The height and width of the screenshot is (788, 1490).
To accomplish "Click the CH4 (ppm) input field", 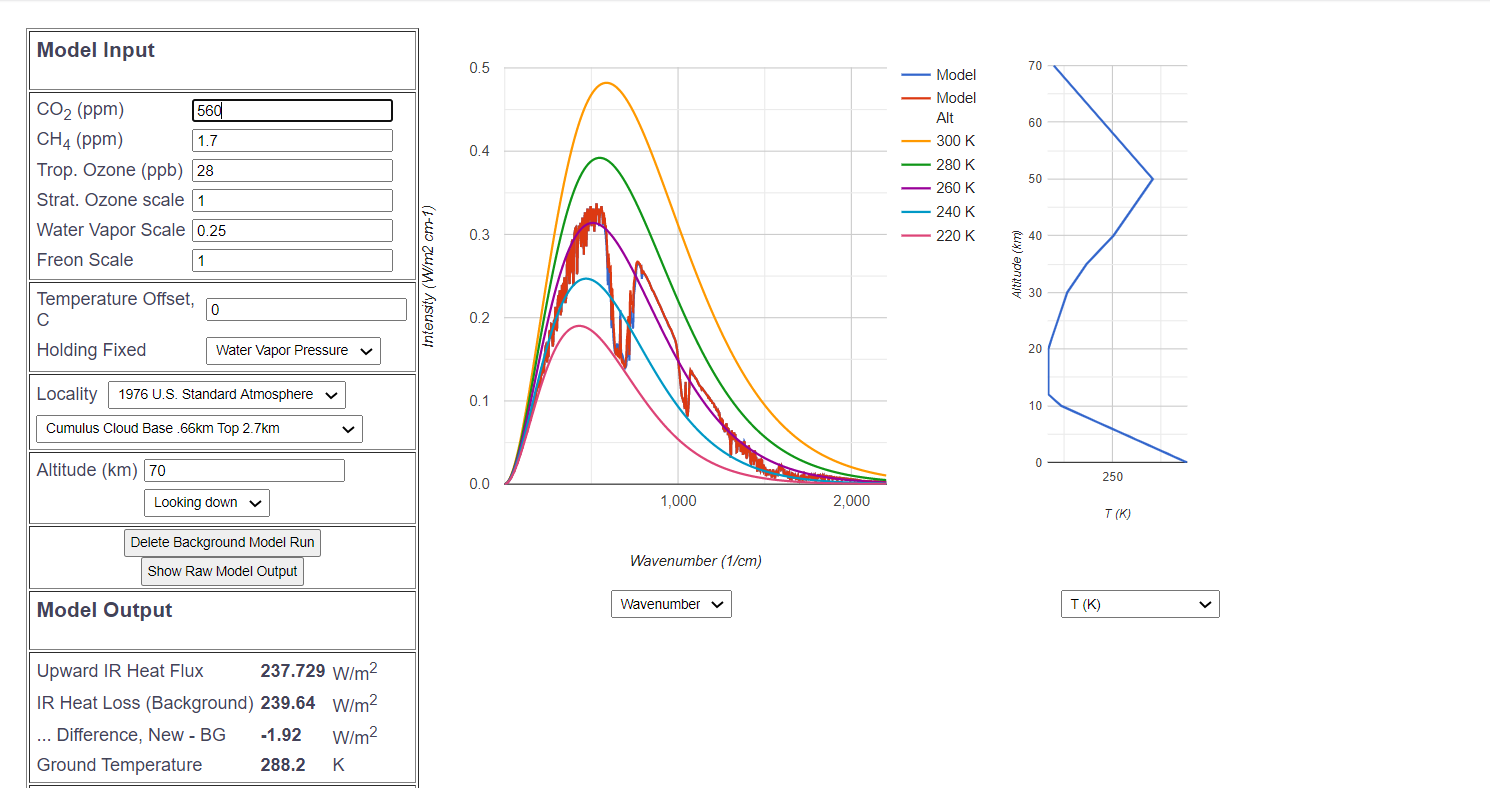I will (292, 141).
